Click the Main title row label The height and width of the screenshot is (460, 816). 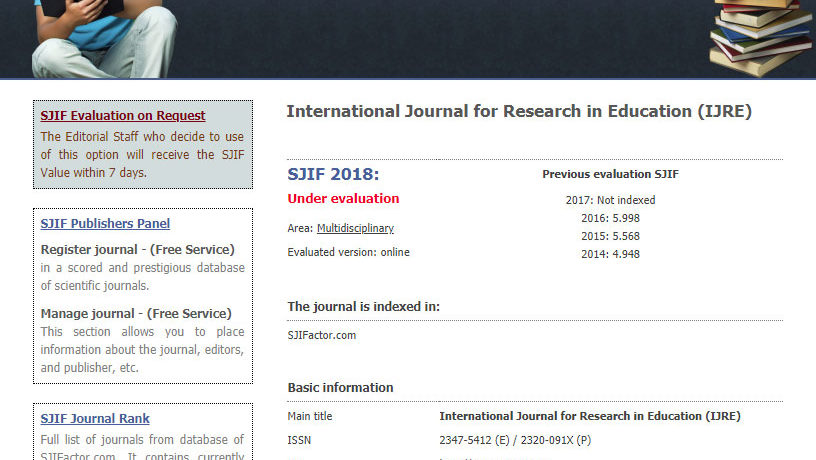point(310,416)
